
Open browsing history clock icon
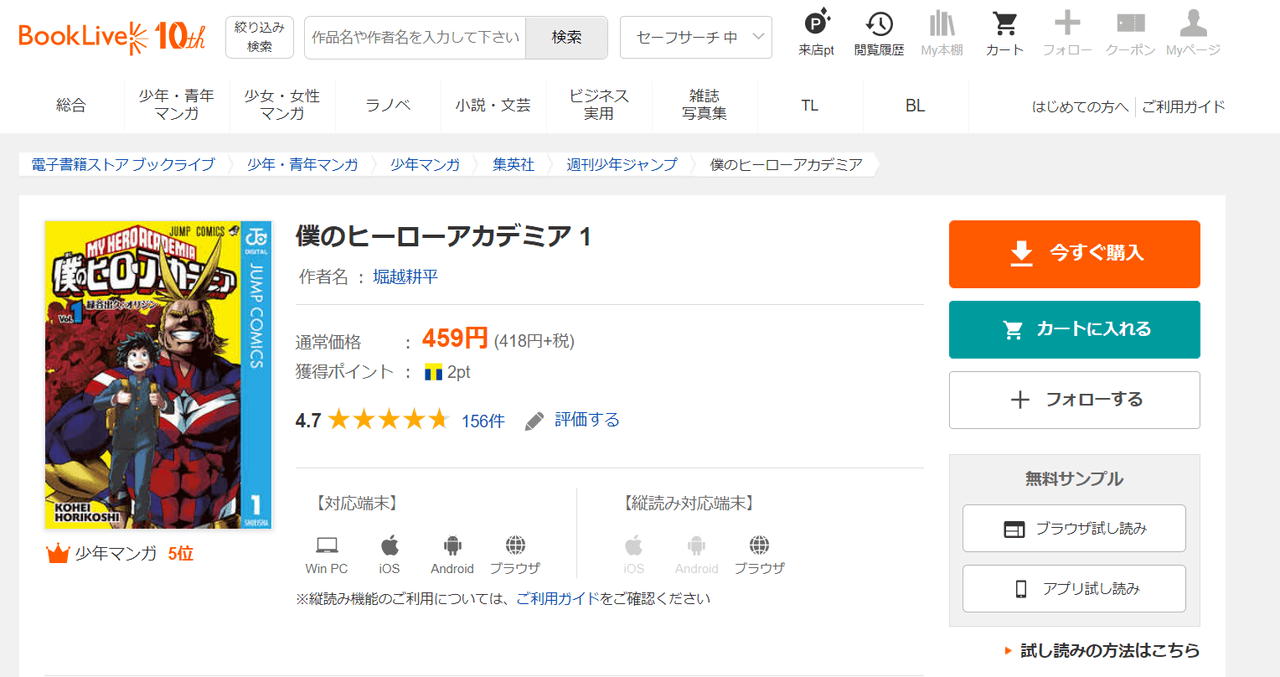(x=879, y=25)
